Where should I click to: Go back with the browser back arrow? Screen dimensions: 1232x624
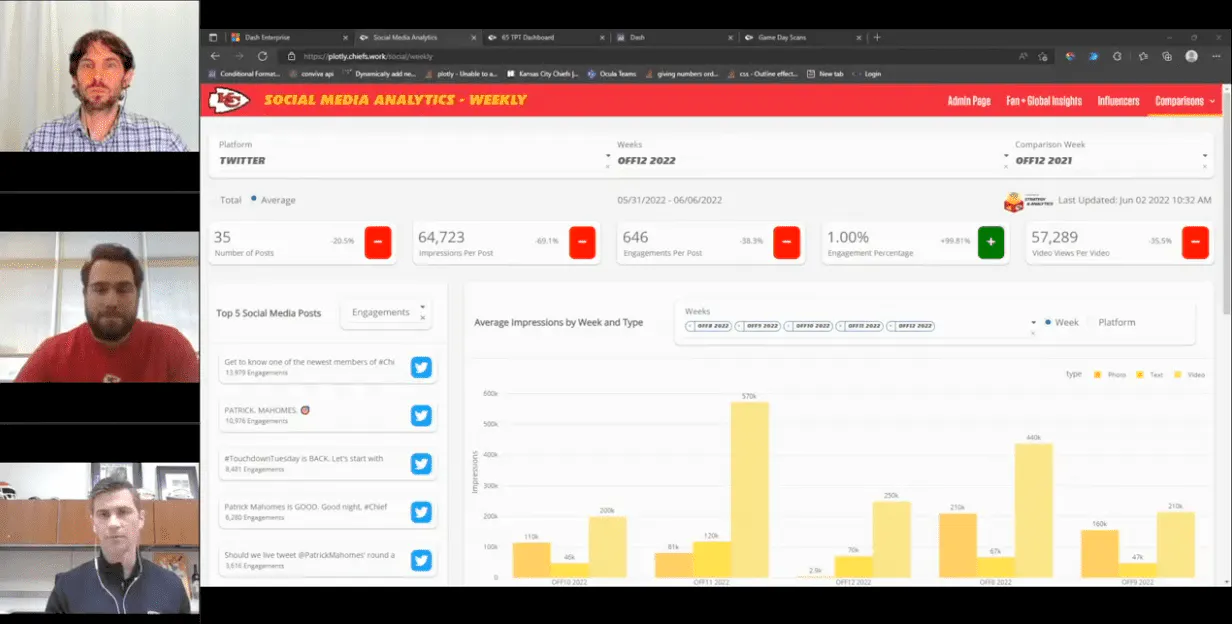(x=214, y=56)
